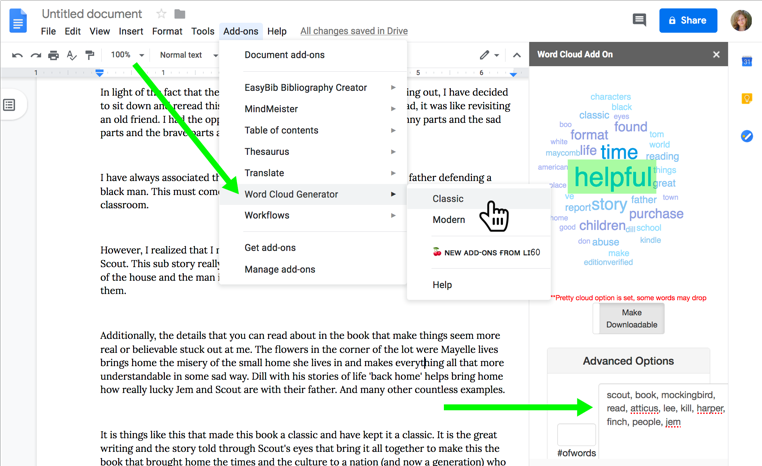Image resolution: width=762 pixels, height=466 pixels.
Task: Open the comments history icon
Action: [639, 20]
